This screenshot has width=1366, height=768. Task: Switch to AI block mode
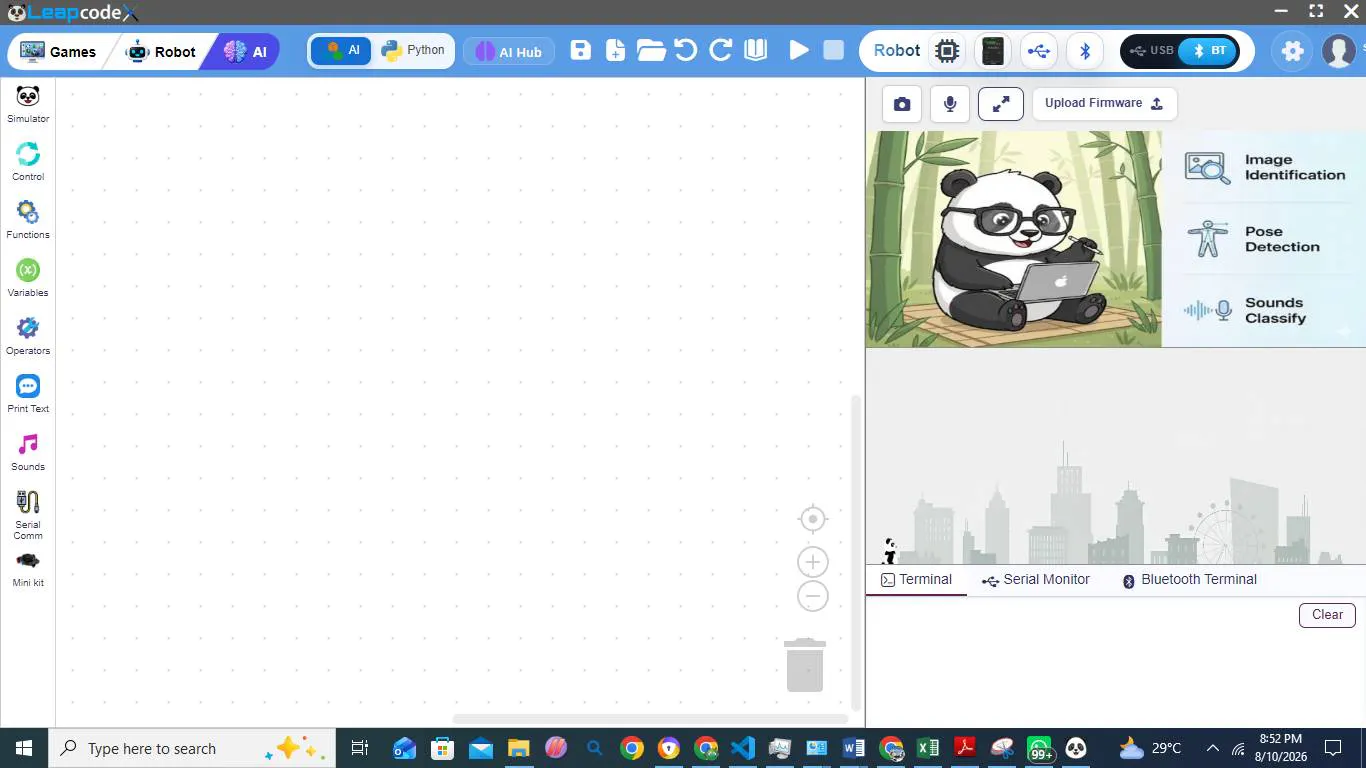click(341, 51)
